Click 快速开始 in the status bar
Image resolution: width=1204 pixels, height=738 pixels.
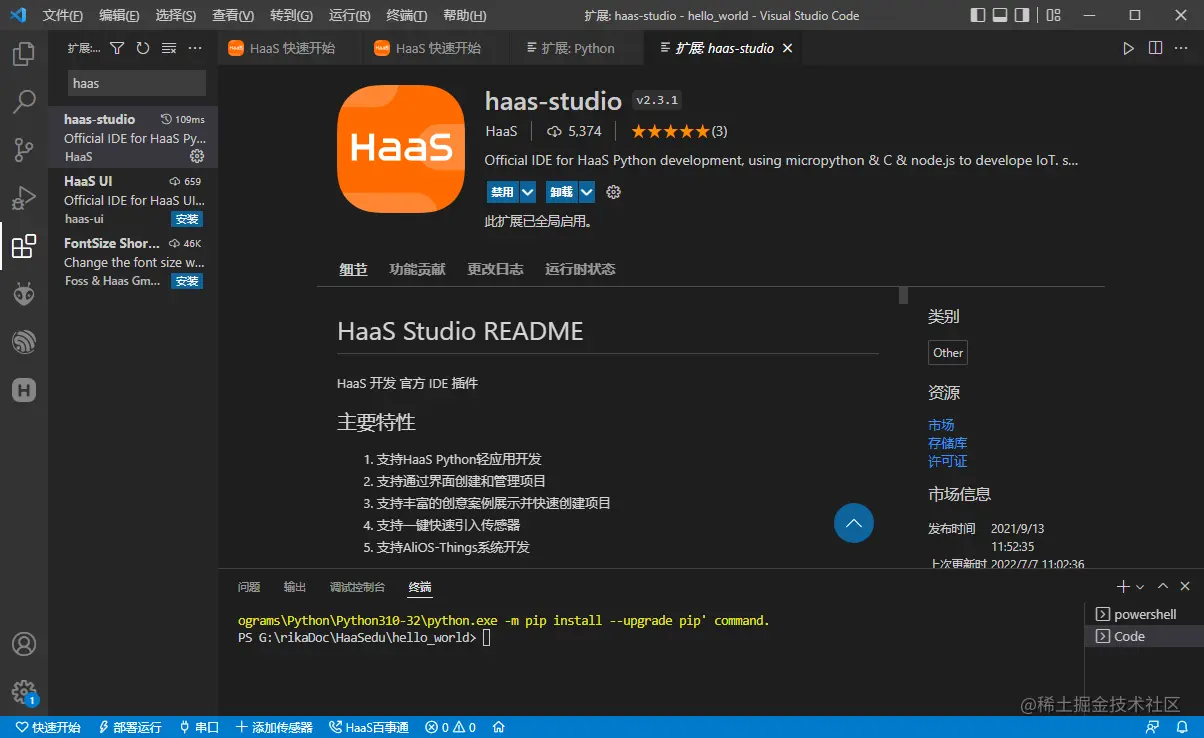pos(47,727)
